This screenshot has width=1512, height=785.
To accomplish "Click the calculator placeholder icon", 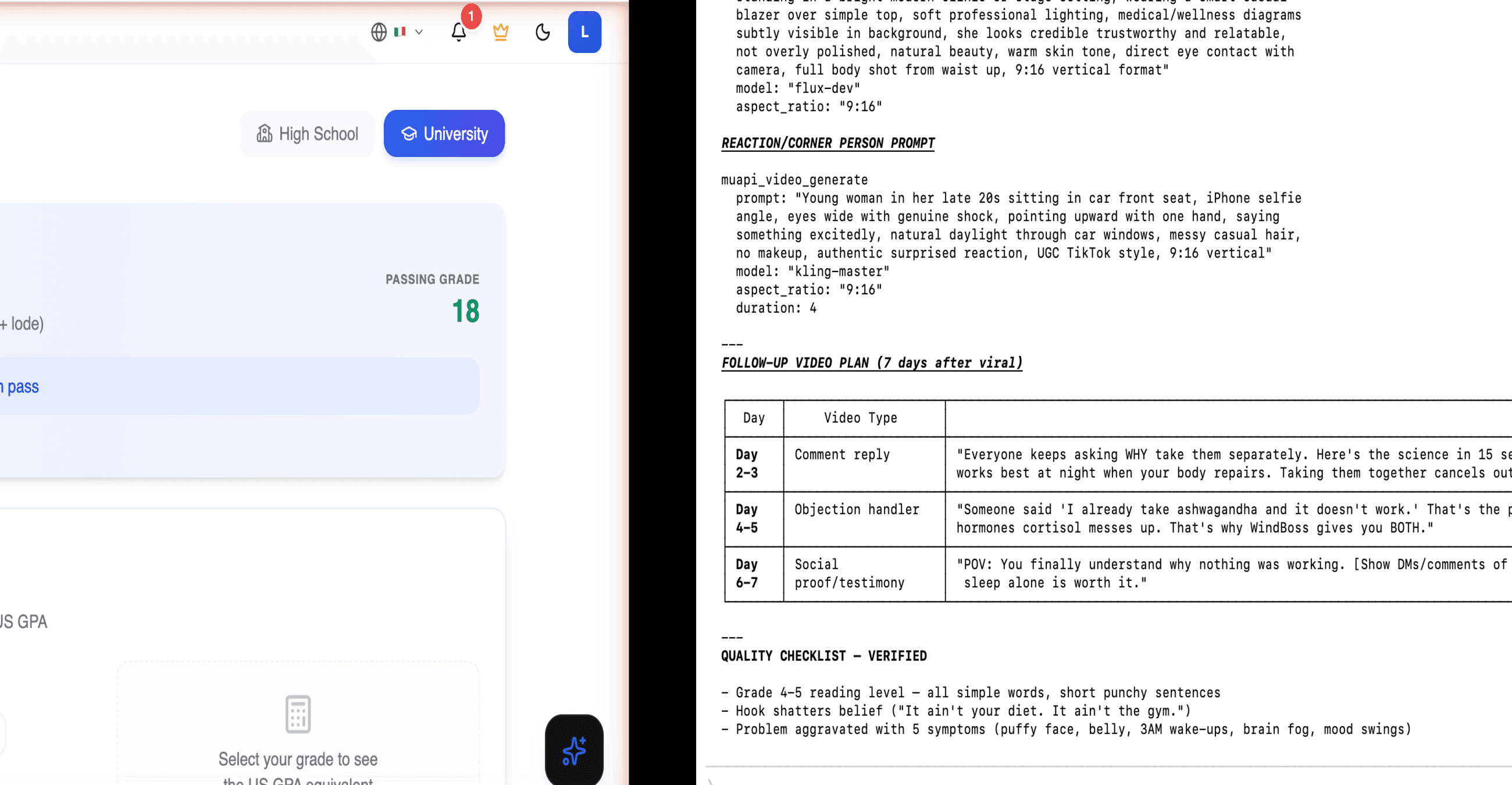I will click(298, 714).
